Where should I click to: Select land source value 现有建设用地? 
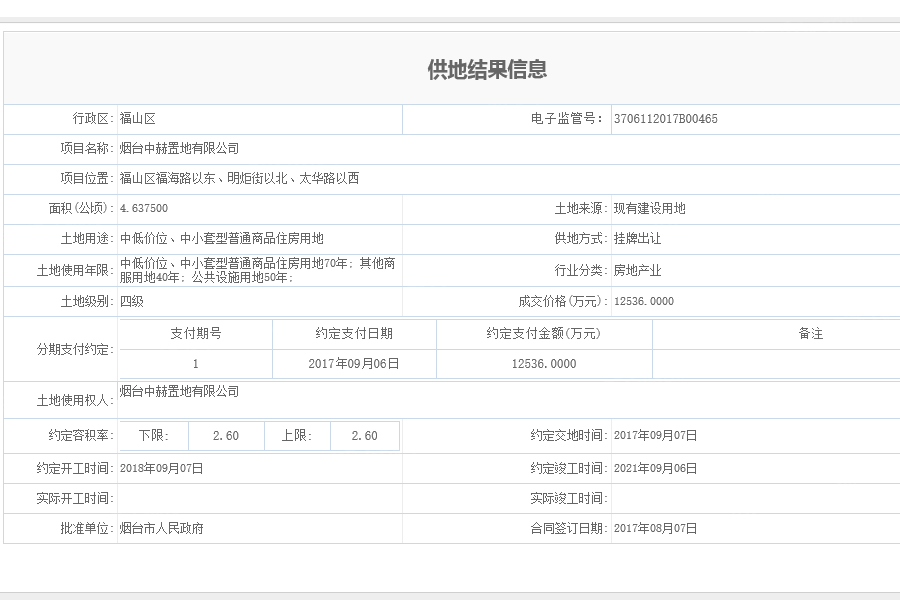click(x=649, y=208)
